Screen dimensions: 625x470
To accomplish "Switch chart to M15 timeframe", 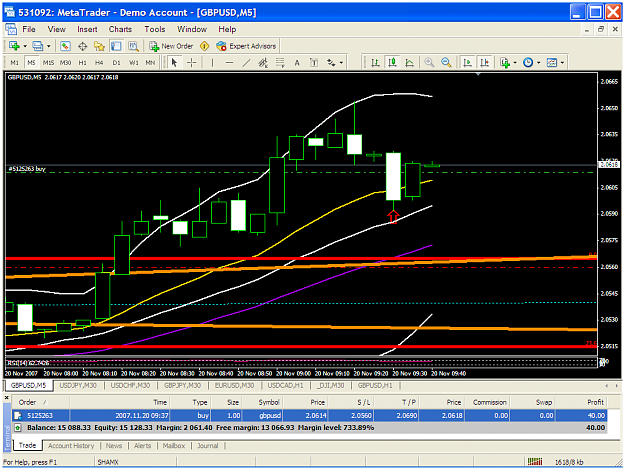I will (x=48, y=63).
